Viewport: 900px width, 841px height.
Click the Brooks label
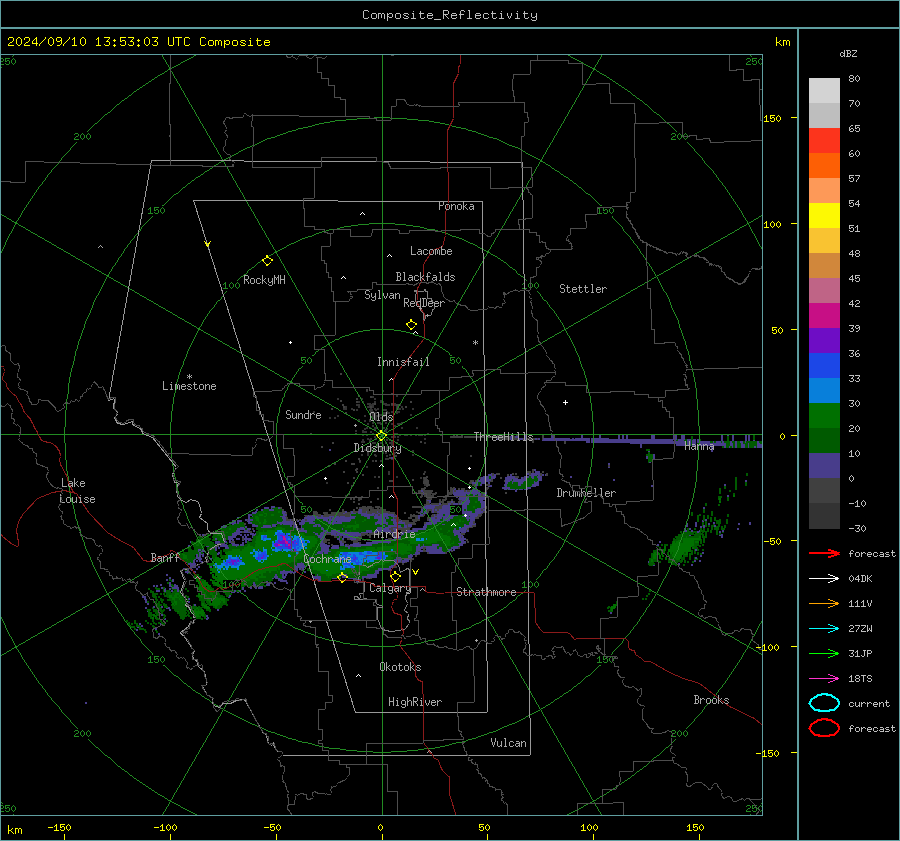711,700
